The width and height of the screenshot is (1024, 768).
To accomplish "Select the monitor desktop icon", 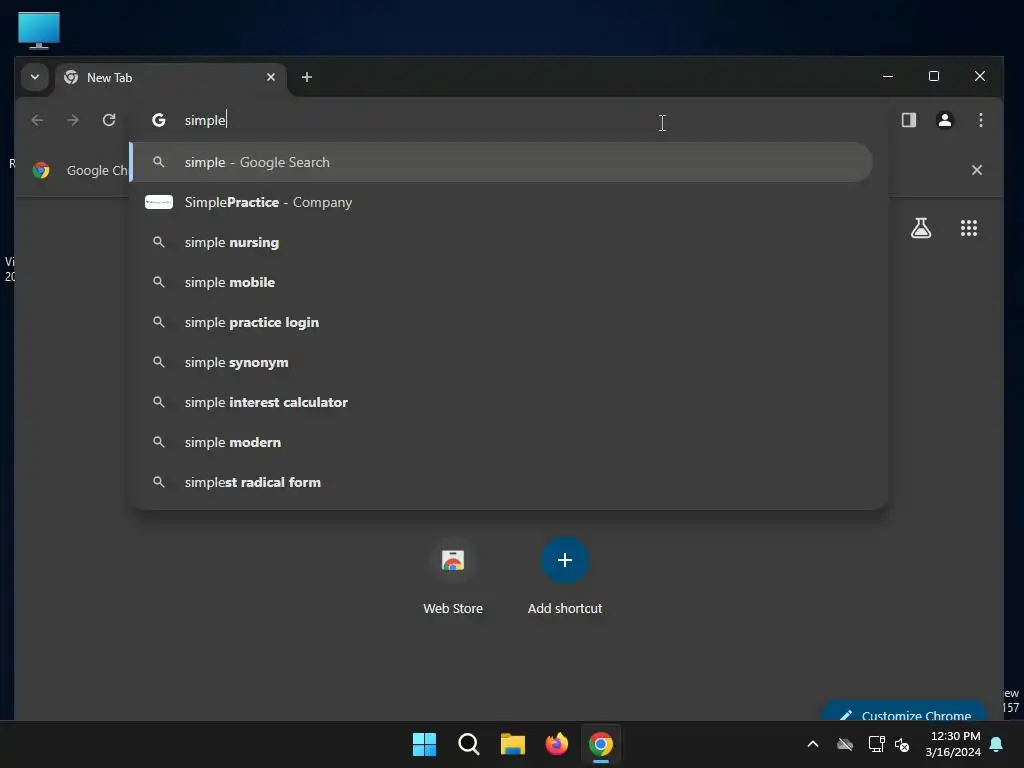I will [x=39, y=30].
